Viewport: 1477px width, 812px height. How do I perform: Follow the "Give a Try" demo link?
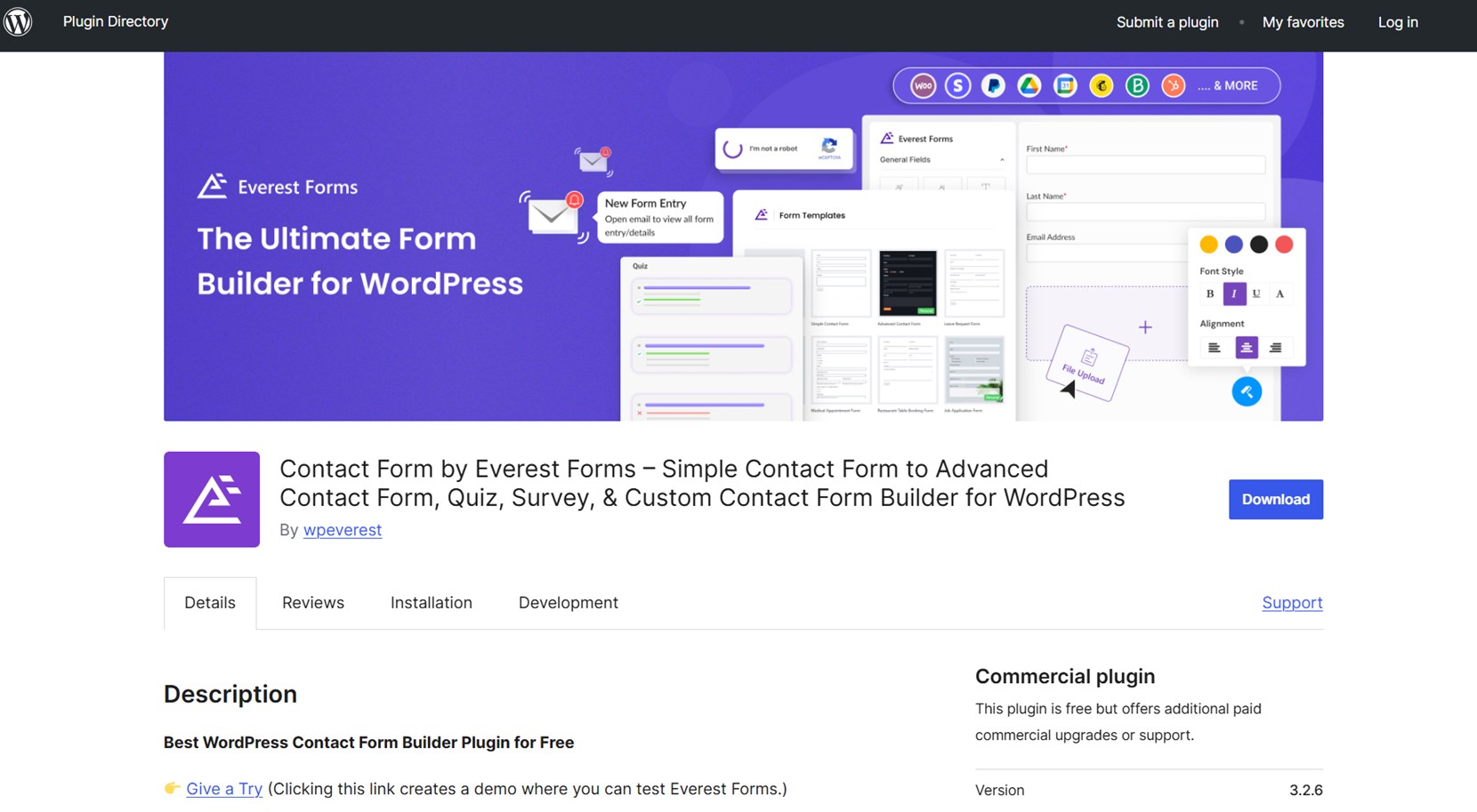tap(223, 789)
